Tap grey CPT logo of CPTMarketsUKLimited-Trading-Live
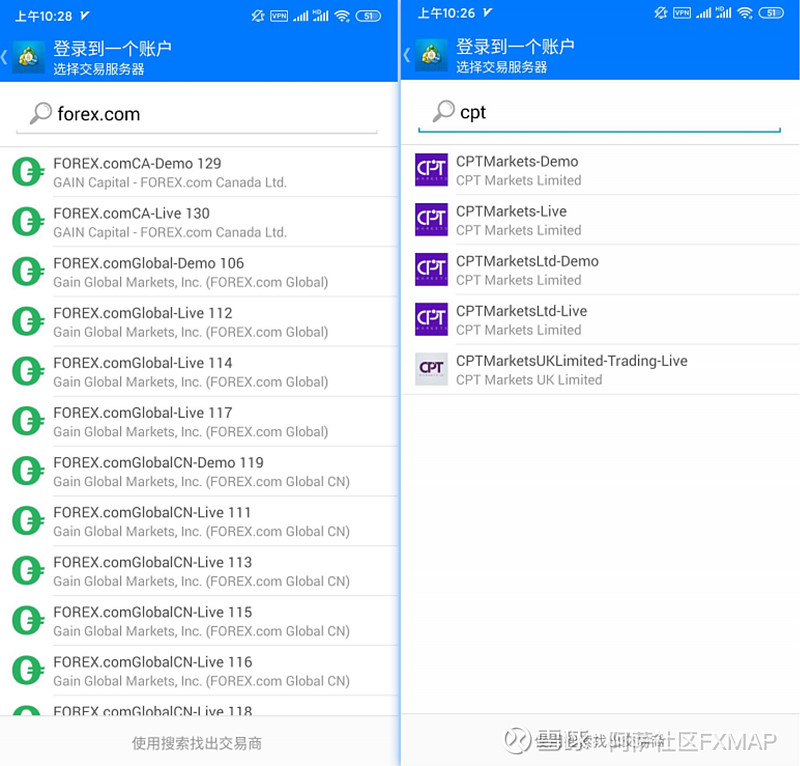Screen dimensions: 800x766 click(x=431, y=369)
